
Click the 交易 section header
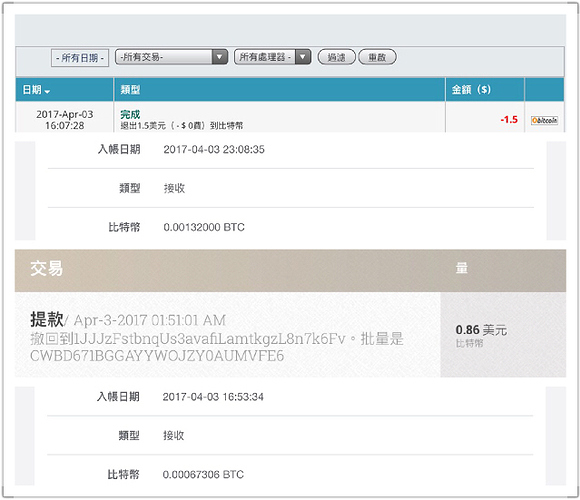coord(47,268)
